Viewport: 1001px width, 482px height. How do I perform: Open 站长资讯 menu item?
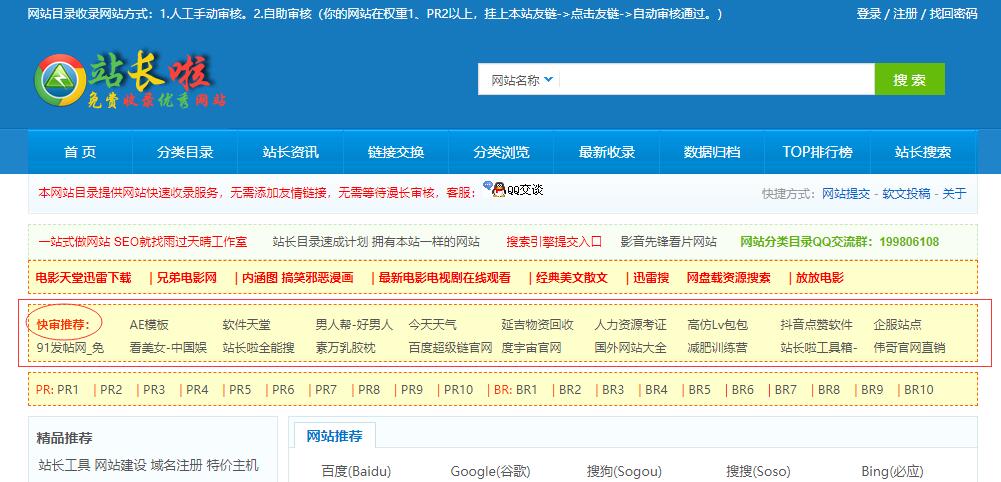(290, 152)
